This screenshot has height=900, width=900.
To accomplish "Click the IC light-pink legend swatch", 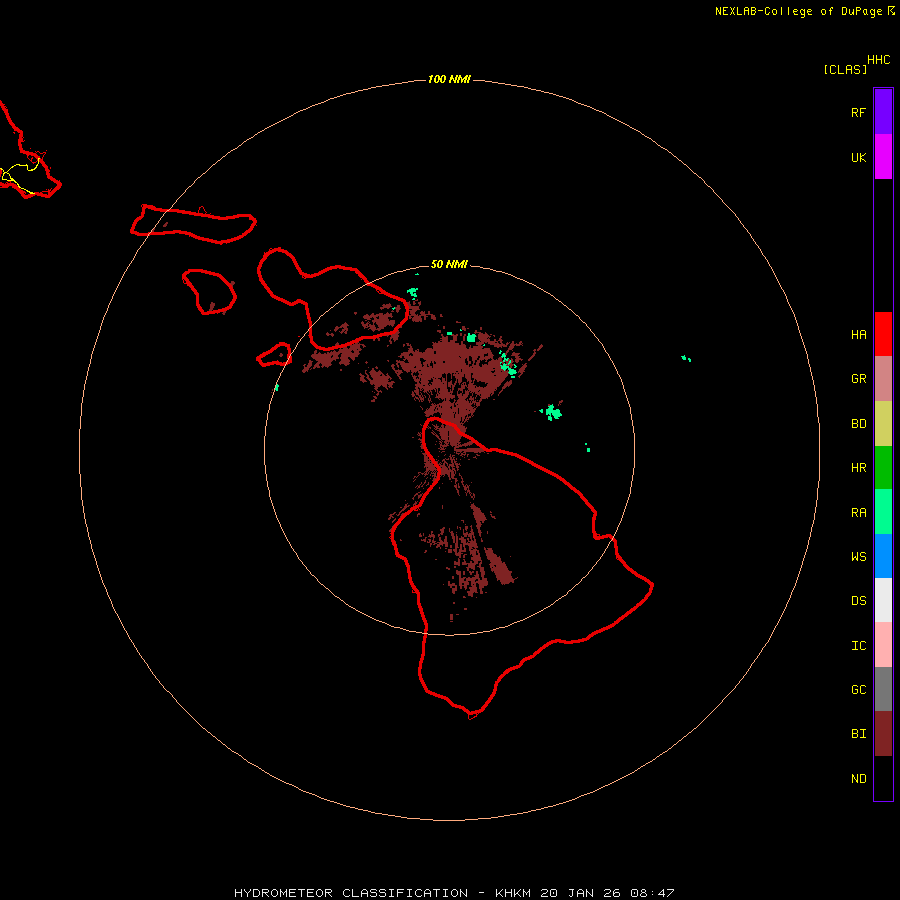I will [x=883, y=645].
